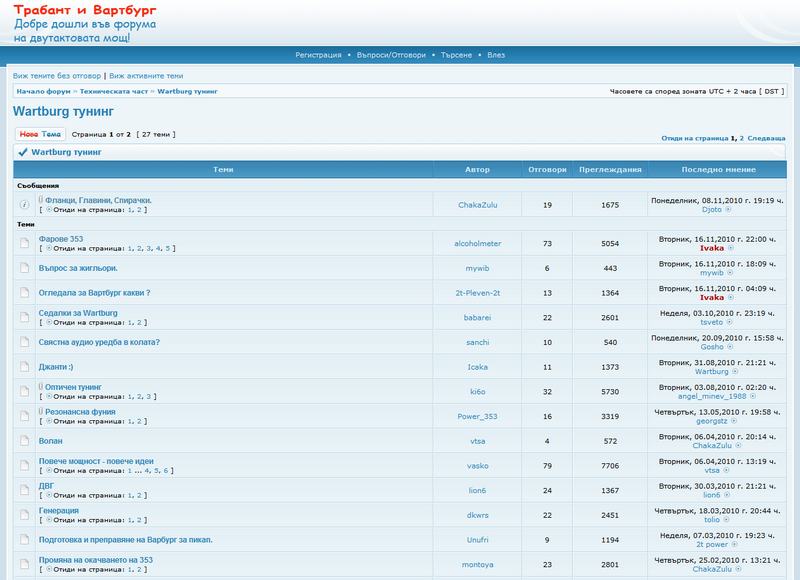
Task: Click the Теми column header
Action: [223, 169]
